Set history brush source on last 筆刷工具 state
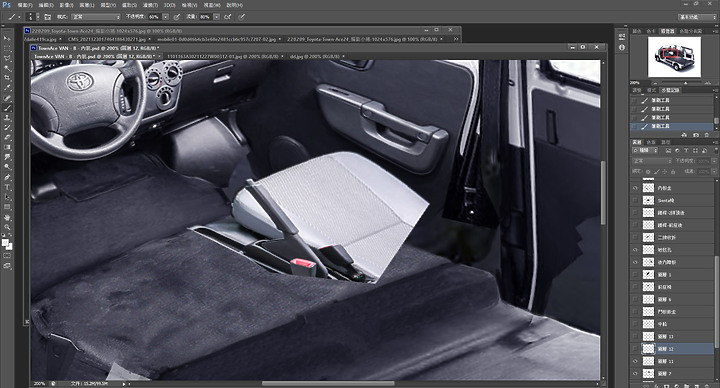 click(635, 126)
